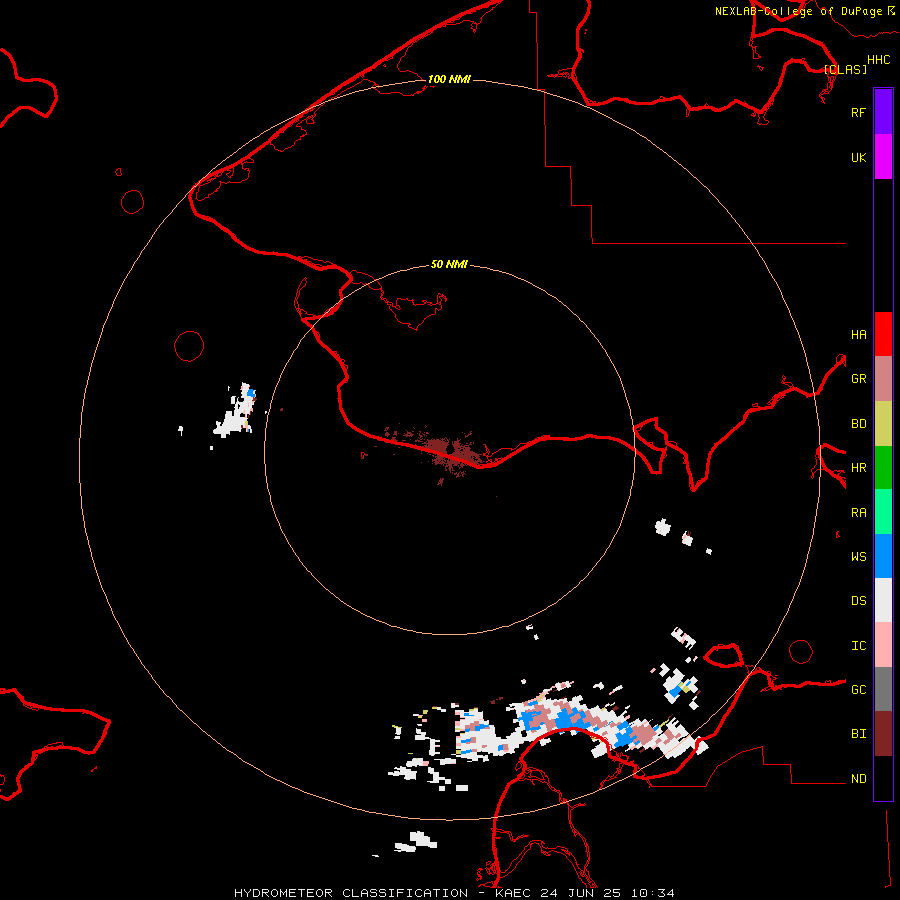Click the red HA legend color swatch
Image resolution: width=900 pixels, height=900 pixels.
[883, 334]
